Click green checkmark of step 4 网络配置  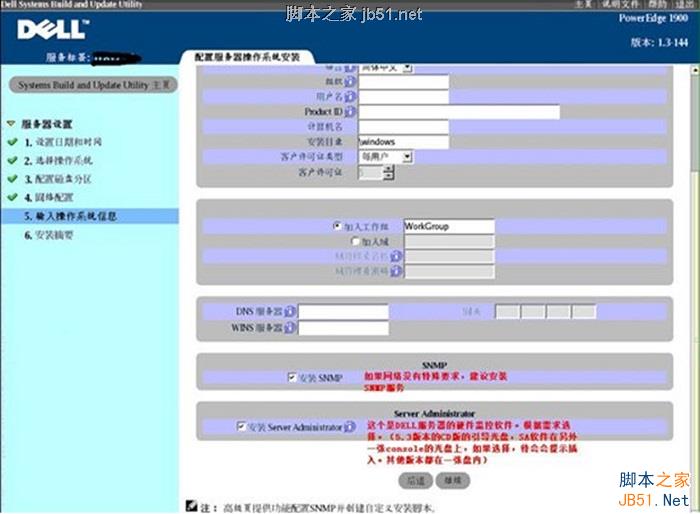point(12,197)
